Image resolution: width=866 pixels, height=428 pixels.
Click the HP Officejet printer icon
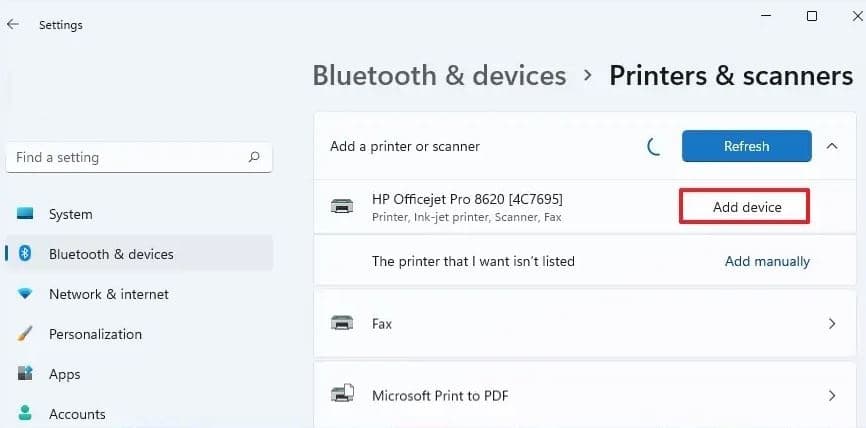click(341, 206)
